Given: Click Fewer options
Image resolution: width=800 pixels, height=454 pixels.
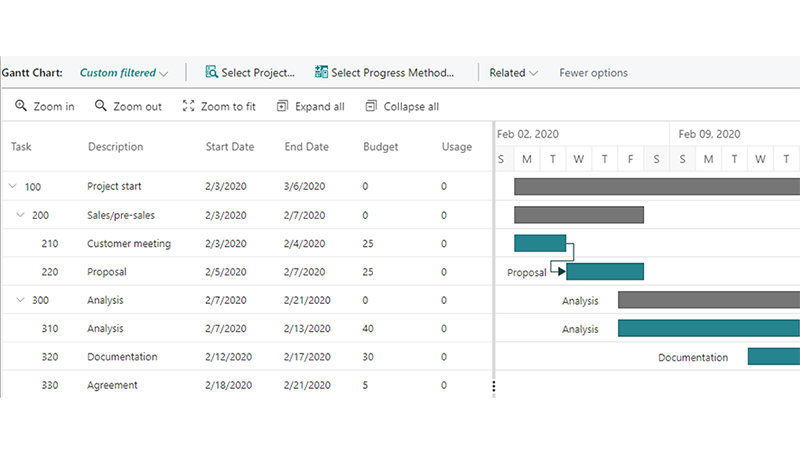Looking at the screenshot, I should [x=593, y=73].
